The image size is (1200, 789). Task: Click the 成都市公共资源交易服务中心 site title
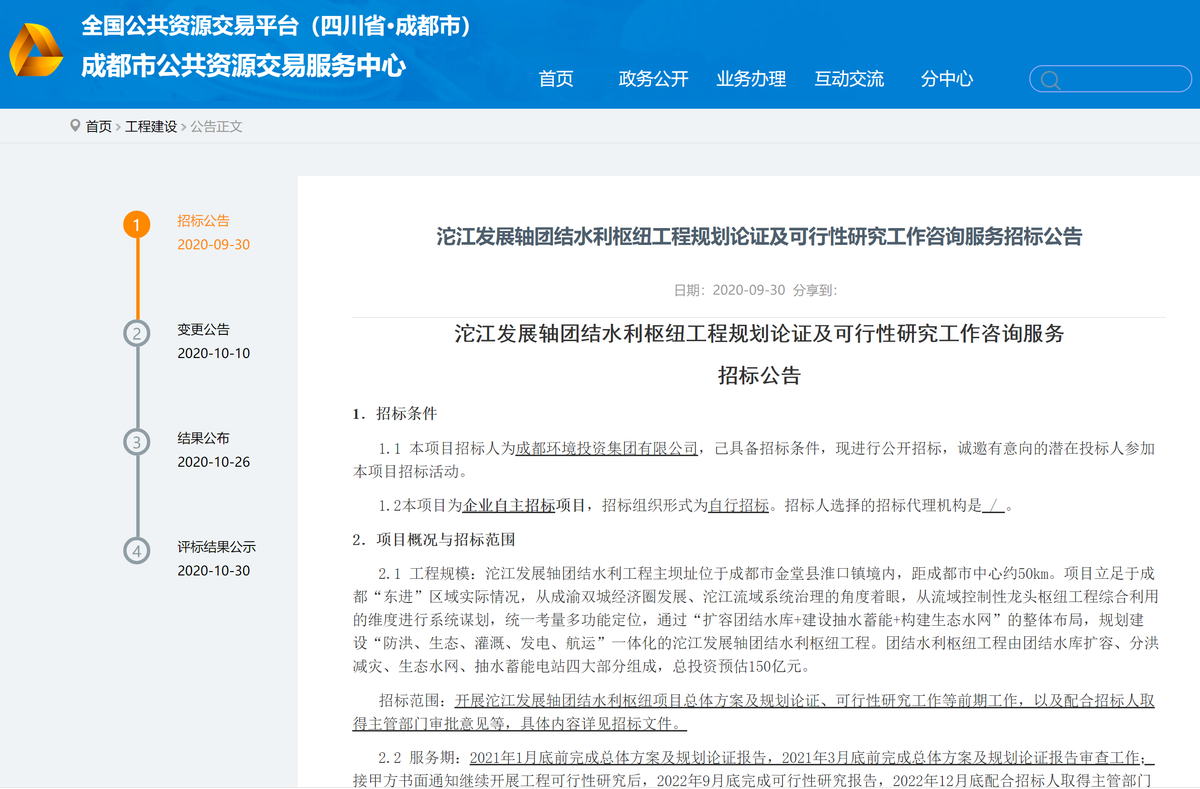pos(243,66)
